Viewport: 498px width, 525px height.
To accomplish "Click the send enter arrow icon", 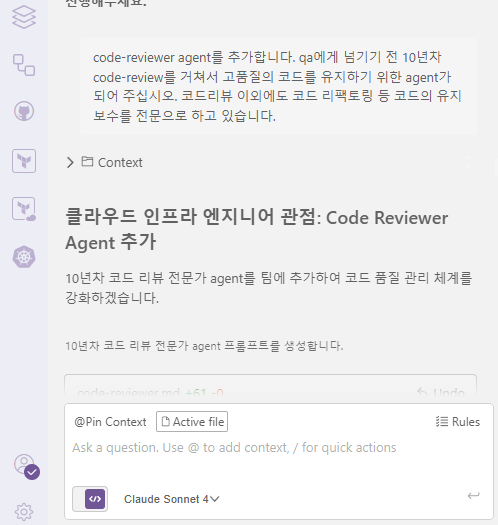I will 474,495.
